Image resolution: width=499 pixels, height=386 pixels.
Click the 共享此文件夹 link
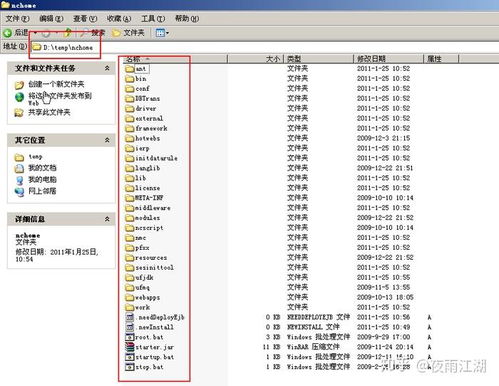point(49,112)
